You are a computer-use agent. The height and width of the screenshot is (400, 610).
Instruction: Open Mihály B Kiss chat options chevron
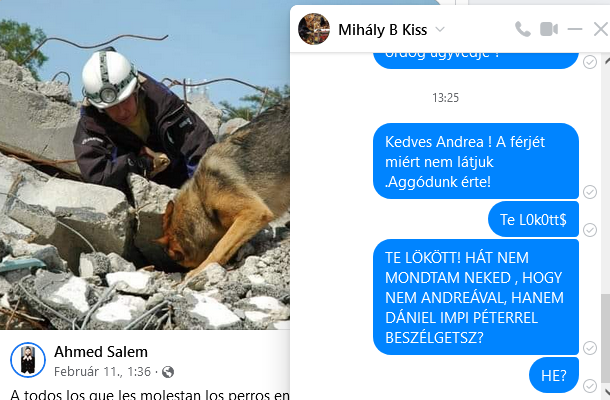click(x=440, y=30)
